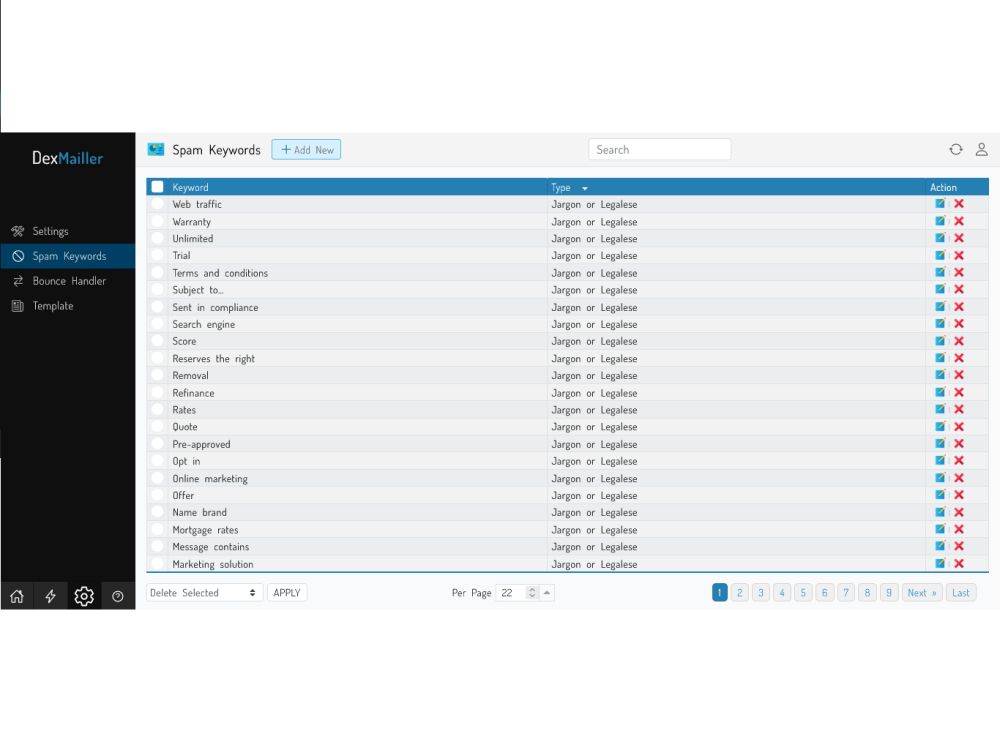
Task: Open Settings in the sidebar
Action: click(50, 231)
